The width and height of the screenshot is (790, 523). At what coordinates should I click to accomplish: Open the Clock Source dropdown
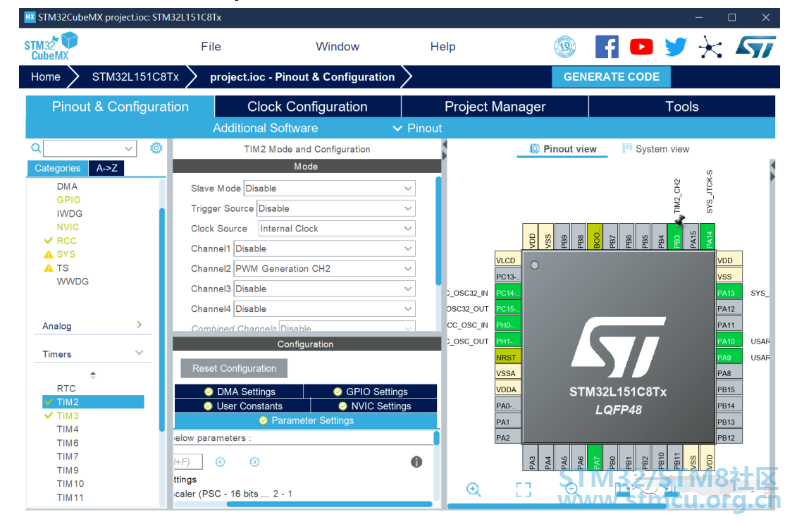pos(337,229)
